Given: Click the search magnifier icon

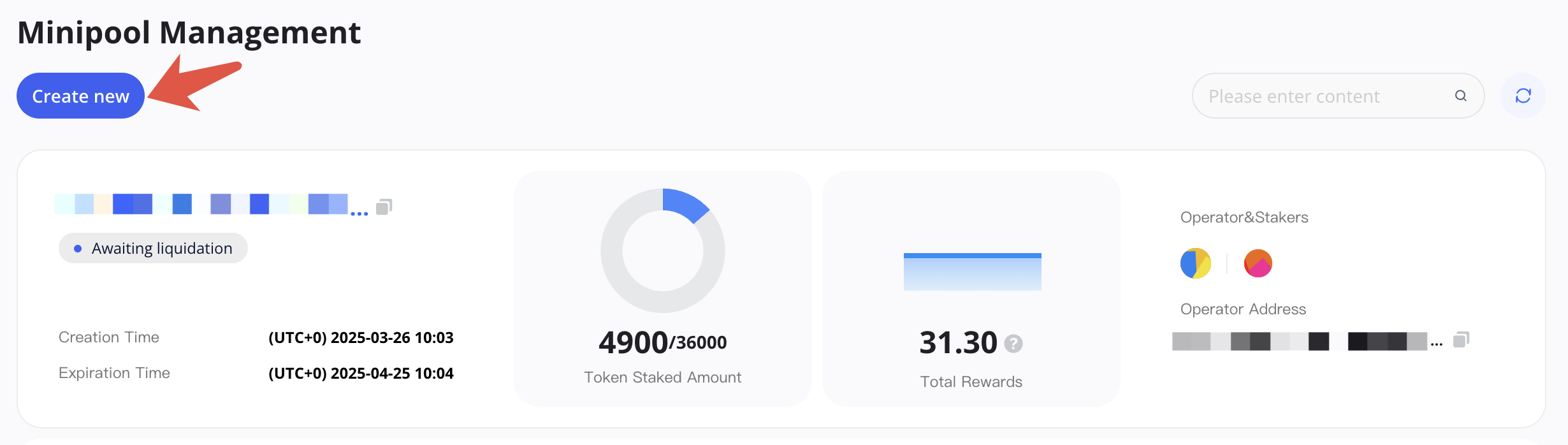Looking at the screenshot, I should [1460, 96].
